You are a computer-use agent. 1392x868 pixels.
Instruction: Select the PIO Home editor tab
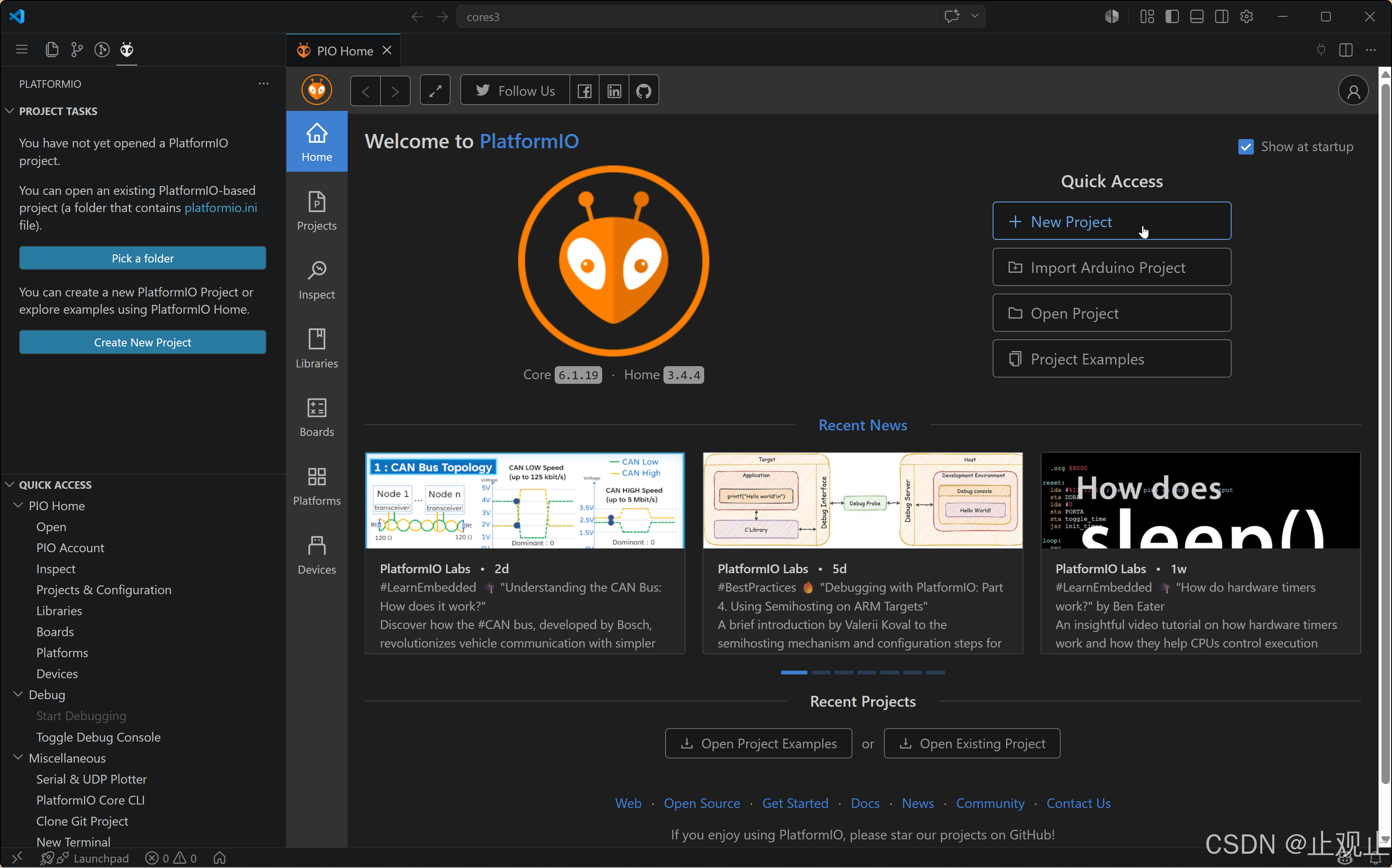point(343,50)
